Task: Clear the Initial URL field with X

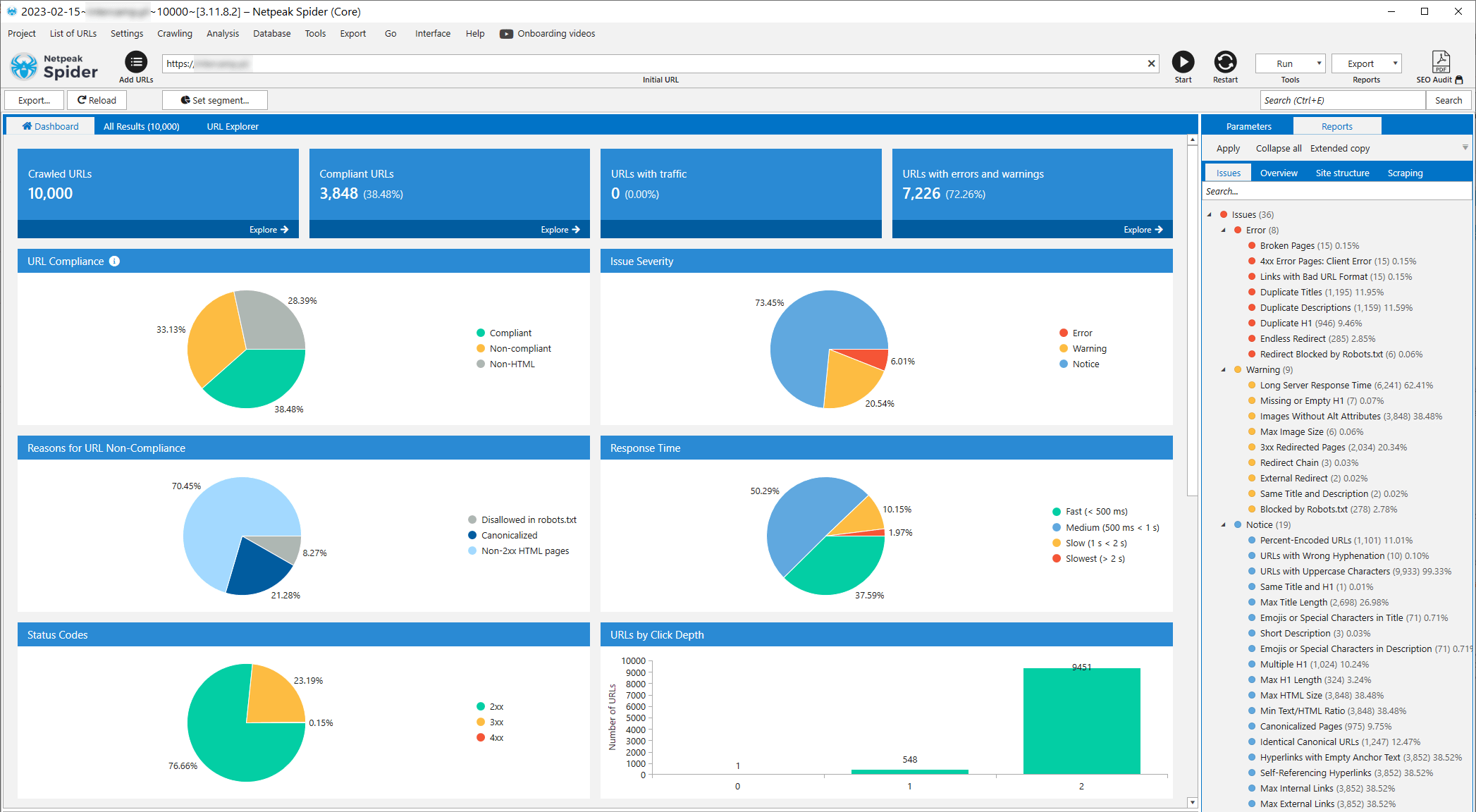Action: coord(1151,63)
